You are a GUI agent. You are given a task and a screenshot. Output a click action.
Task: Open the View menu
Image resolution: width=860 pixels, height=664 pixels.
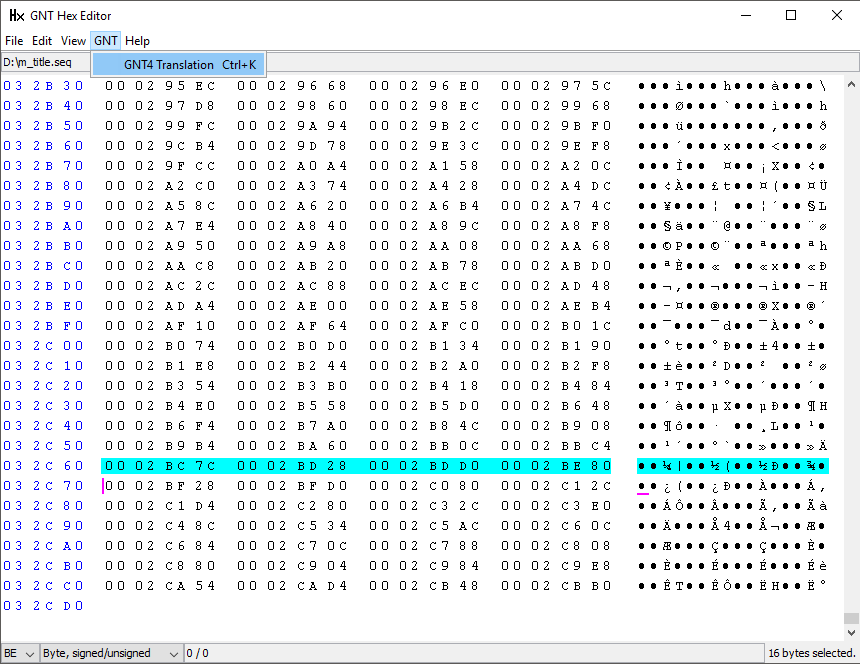pos(73,41)
